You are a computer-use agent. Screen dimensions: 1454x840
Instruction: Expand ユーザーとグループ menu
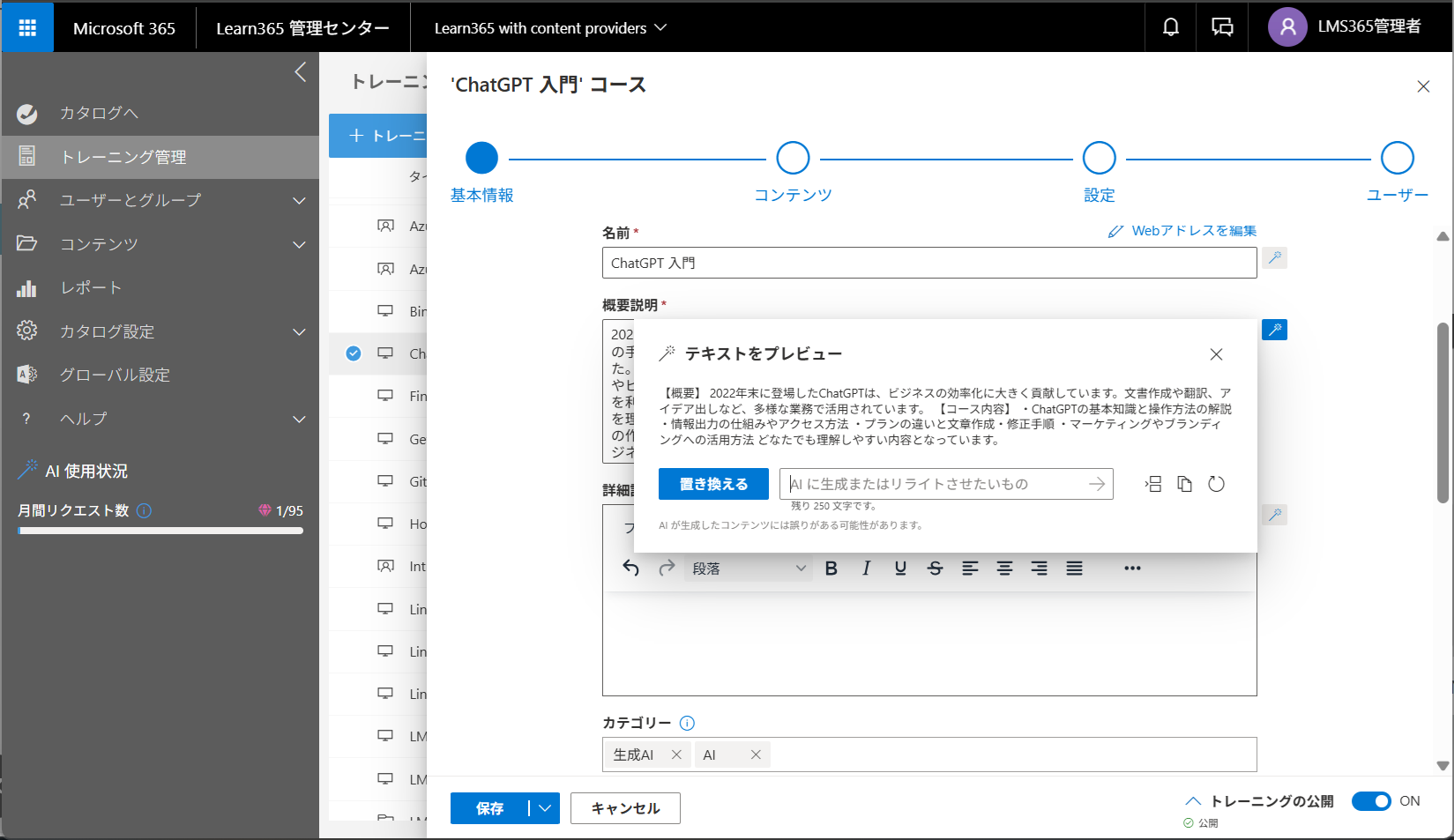[300, 201]
